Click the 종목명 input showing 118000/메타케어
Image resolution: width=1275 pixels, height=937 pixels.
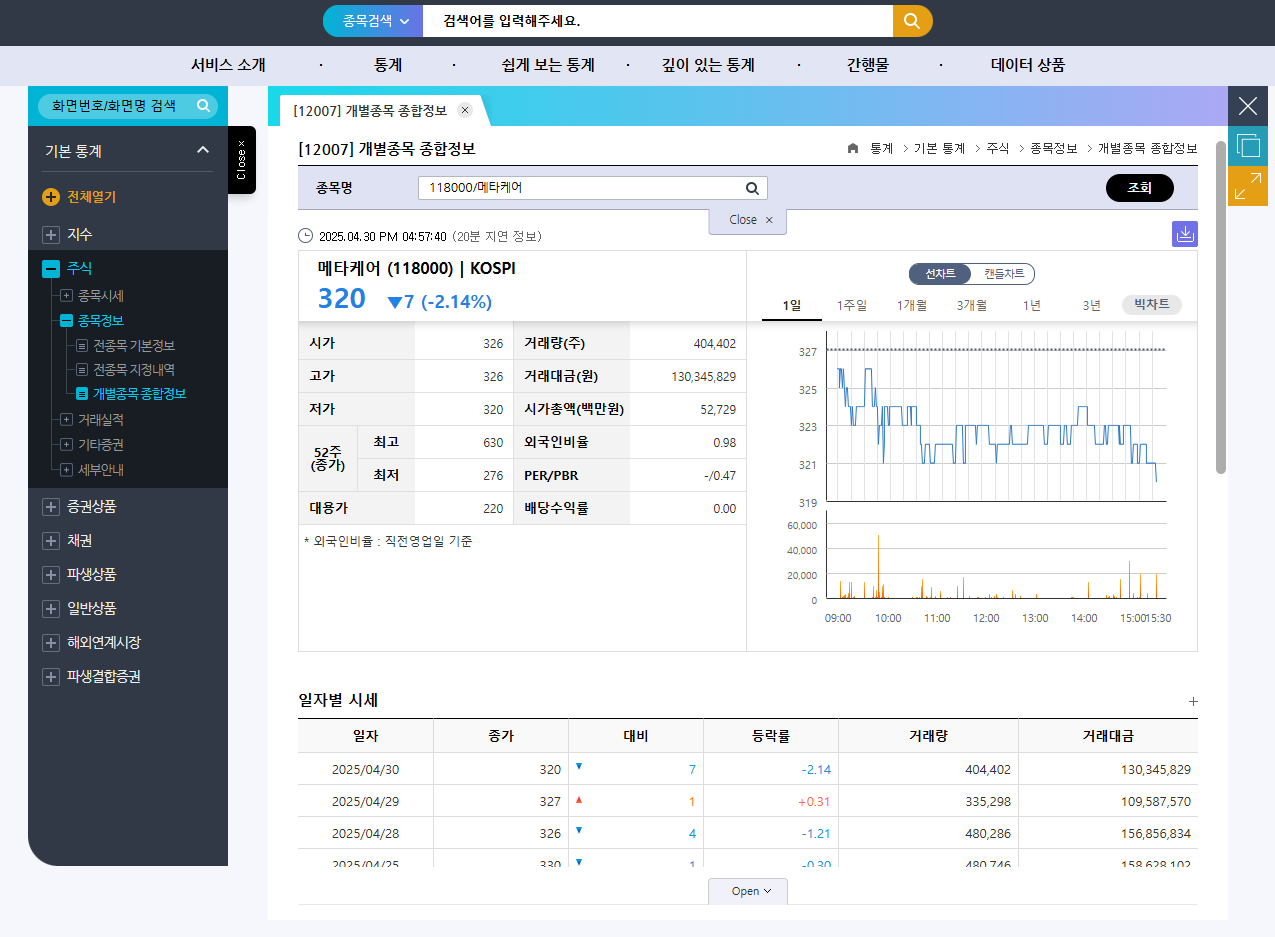[x=593, y=188]
